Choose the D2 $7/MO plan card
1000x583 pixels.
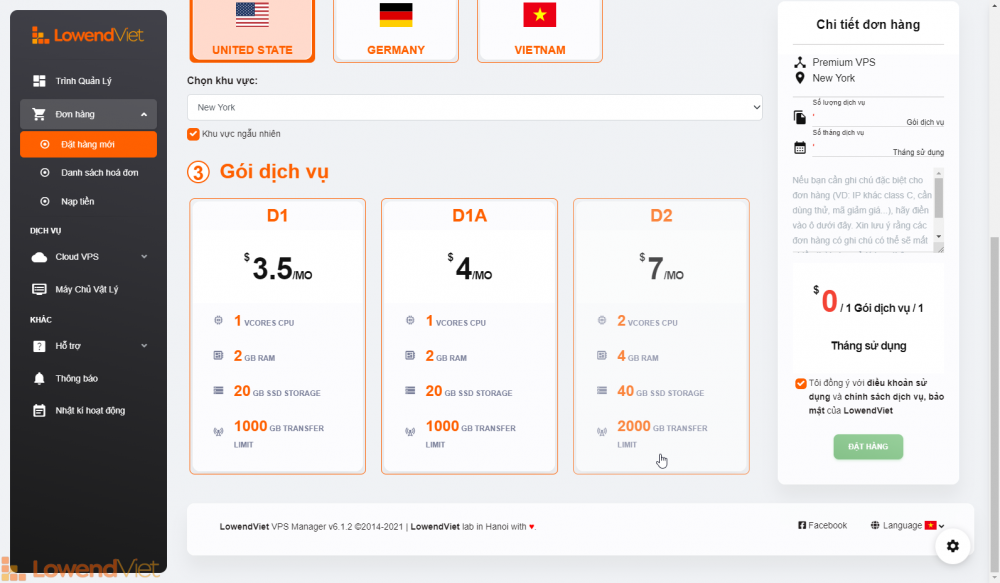tap(661, 336)
